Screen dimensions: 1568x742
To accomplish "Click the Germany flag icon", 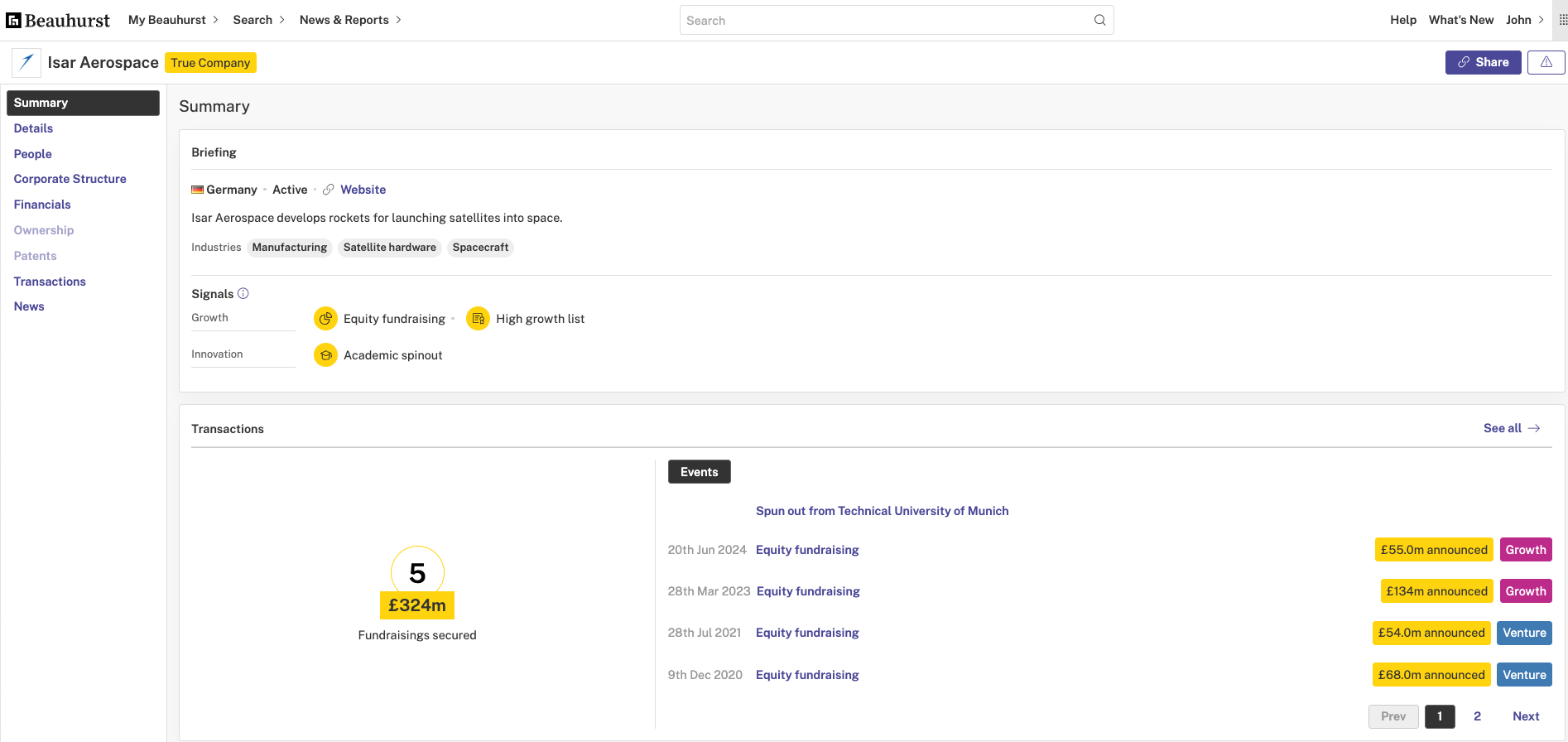I will pos(197,190).
